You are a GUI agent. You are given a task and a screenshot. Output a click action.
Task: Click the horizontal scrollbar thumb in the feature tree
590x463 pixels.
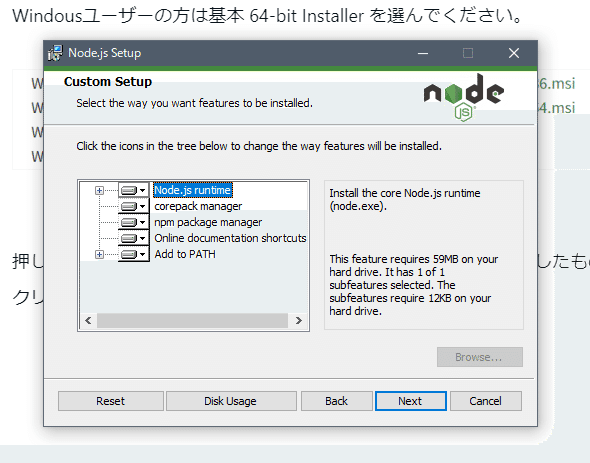pyautogui.click(x=192, y=320)
